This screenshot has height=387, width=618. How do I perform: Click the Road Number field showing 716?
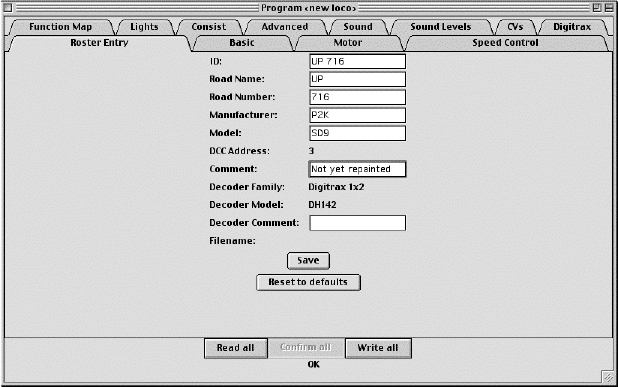pos(357,97)
